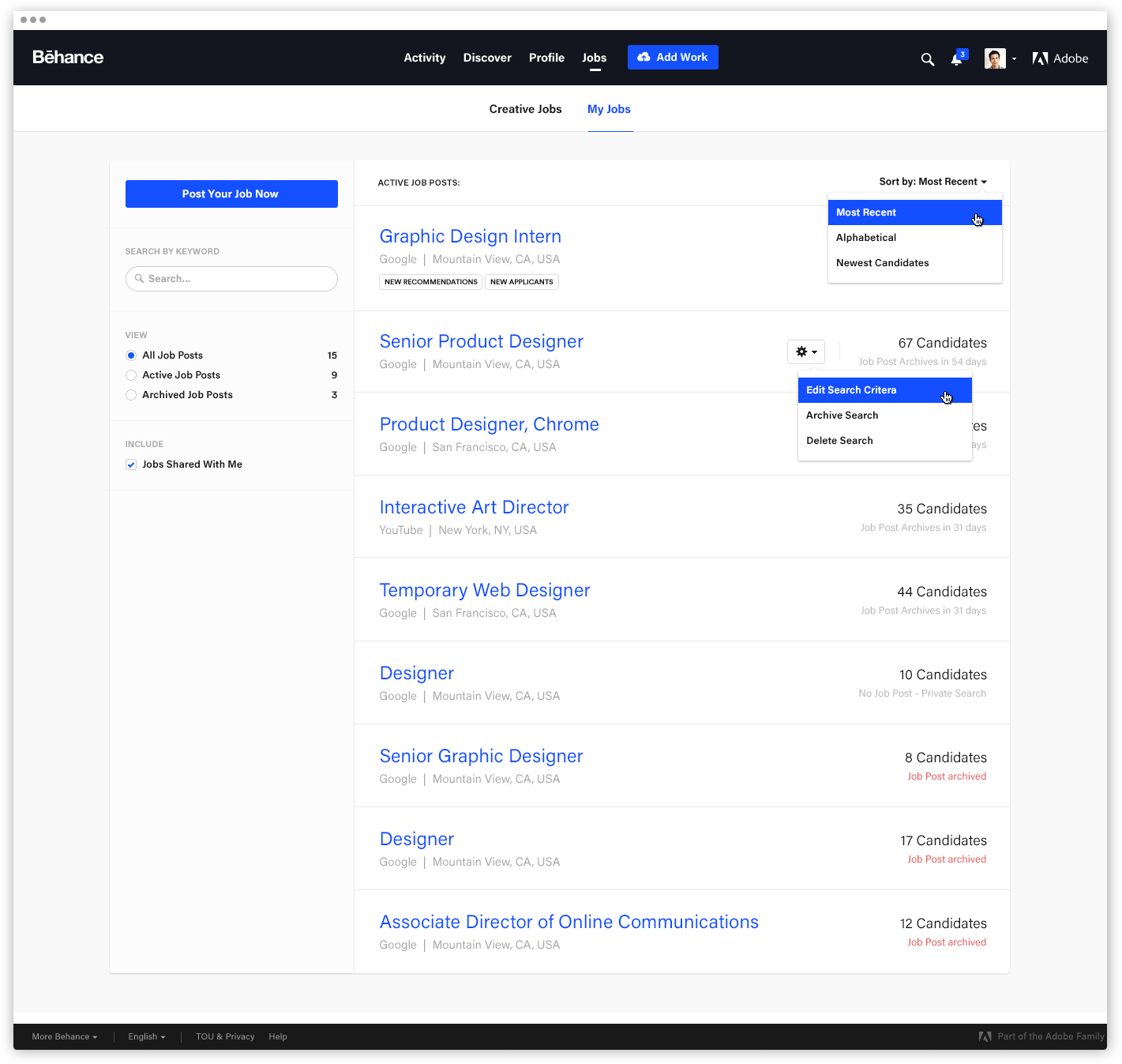Open Interactive Art Director job post
1122x1064 pixels.
point(475,507)
